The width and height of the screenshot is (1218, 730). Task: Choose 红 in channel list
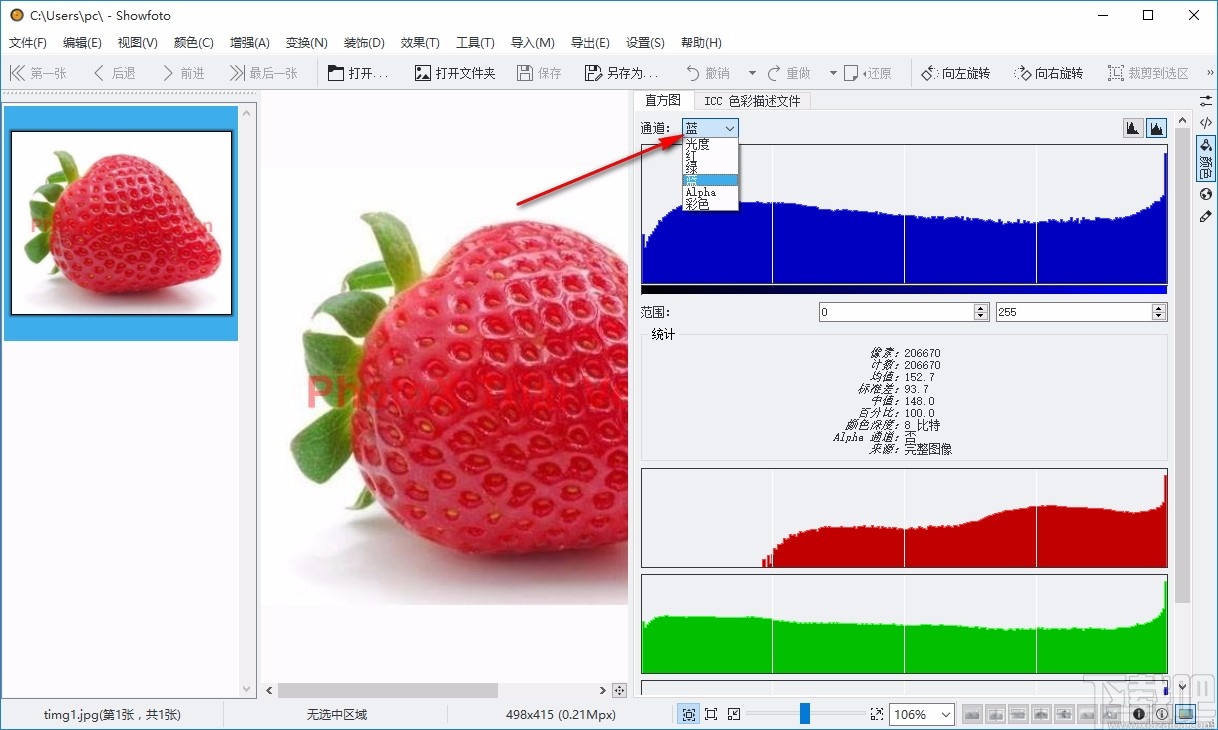click(x=711, y=157)
